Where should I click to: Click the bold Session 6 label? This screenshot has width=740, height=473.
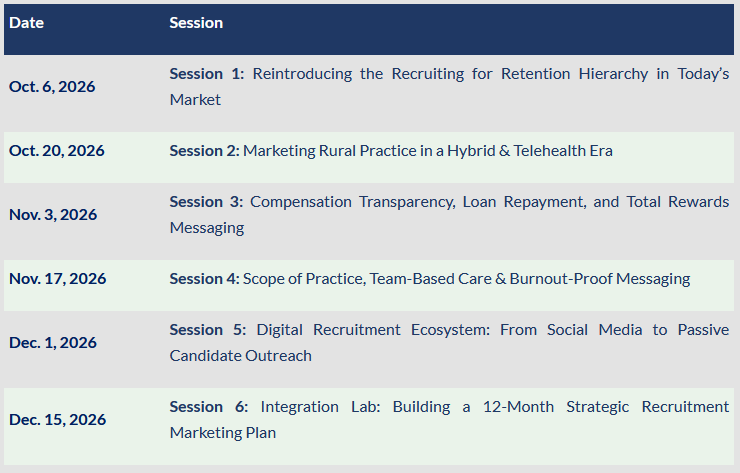click(x=209, y=407)
